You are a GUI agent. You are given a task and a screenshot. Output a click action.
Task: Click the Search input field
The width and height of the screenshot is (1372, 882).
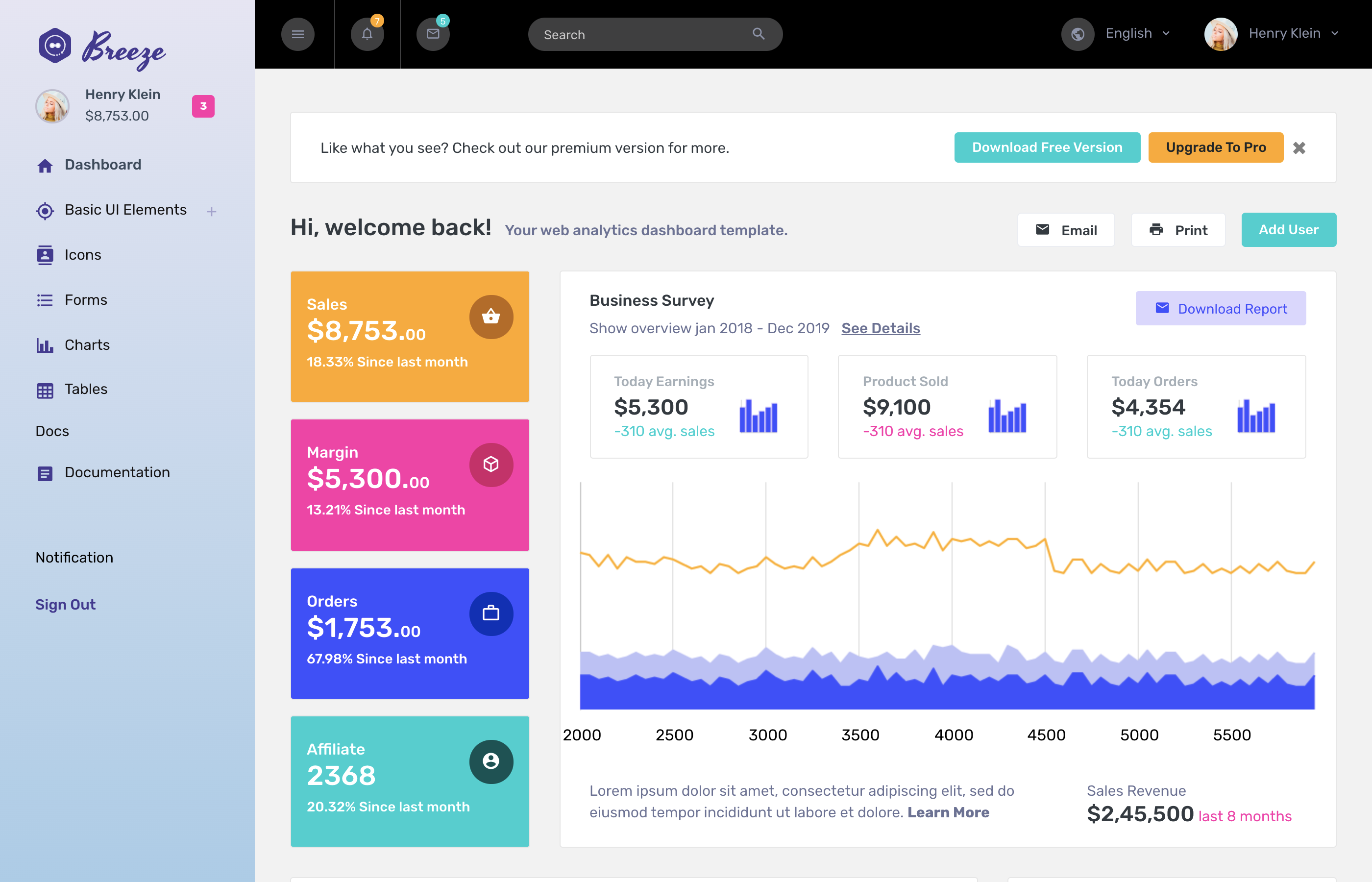[655, 34]
